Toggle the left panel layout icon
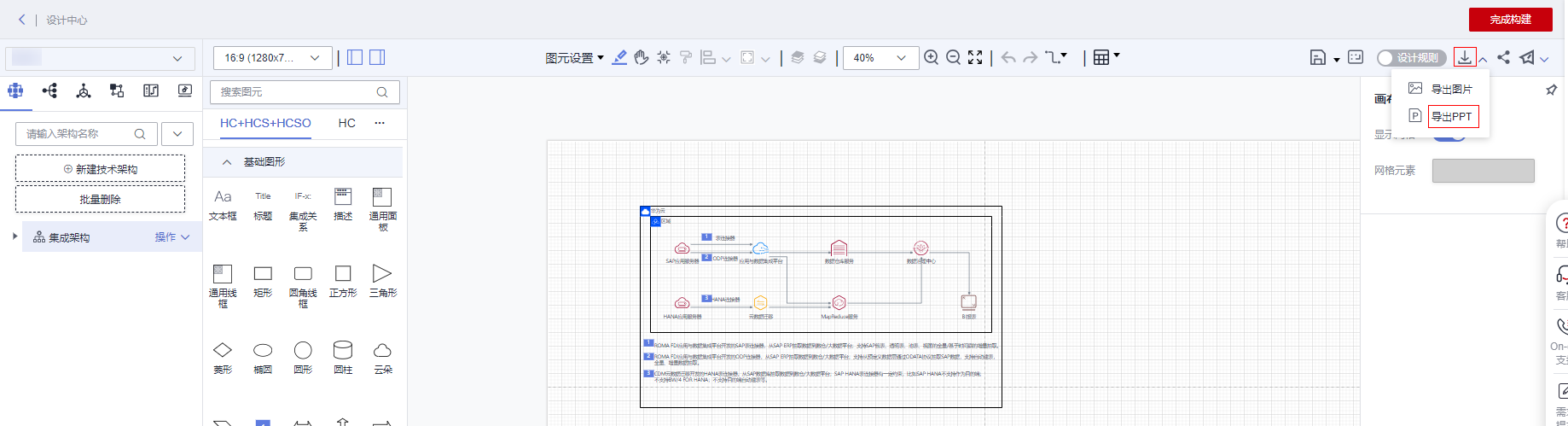The image size is (1568, 426). (355, 57)
